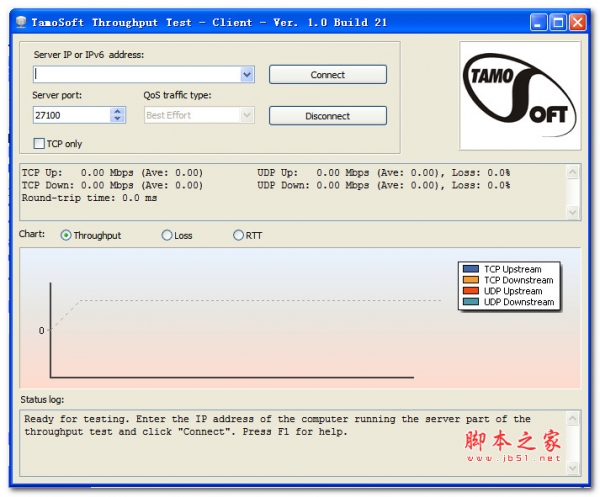Click the chart y-axis '0' label
Viewport: 600px width, 497px height.
41,331
